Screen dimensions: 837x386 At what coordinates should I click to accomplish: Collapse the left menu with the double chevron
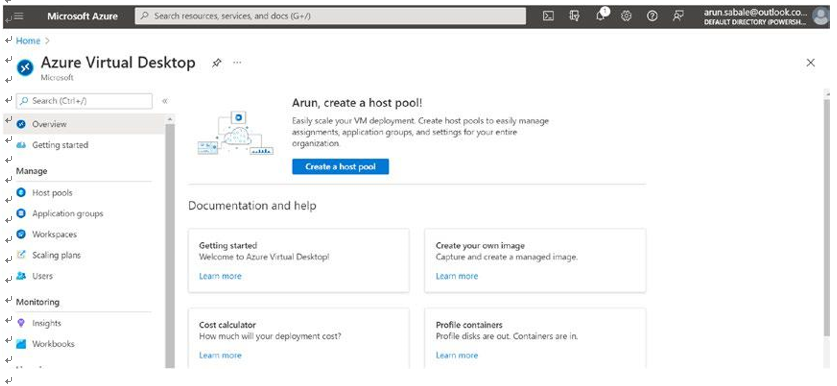tap(165, 100)
